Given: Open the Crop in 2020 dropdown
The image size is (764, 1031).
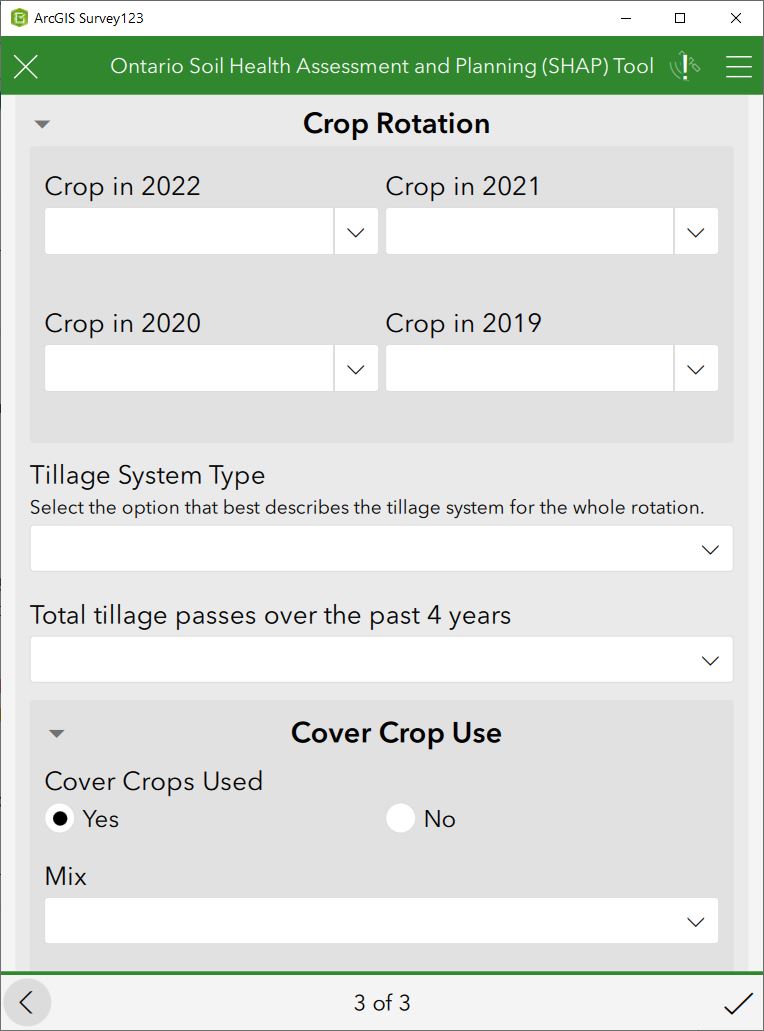Looking at the screenshot, I should click(x=355, y=368).
